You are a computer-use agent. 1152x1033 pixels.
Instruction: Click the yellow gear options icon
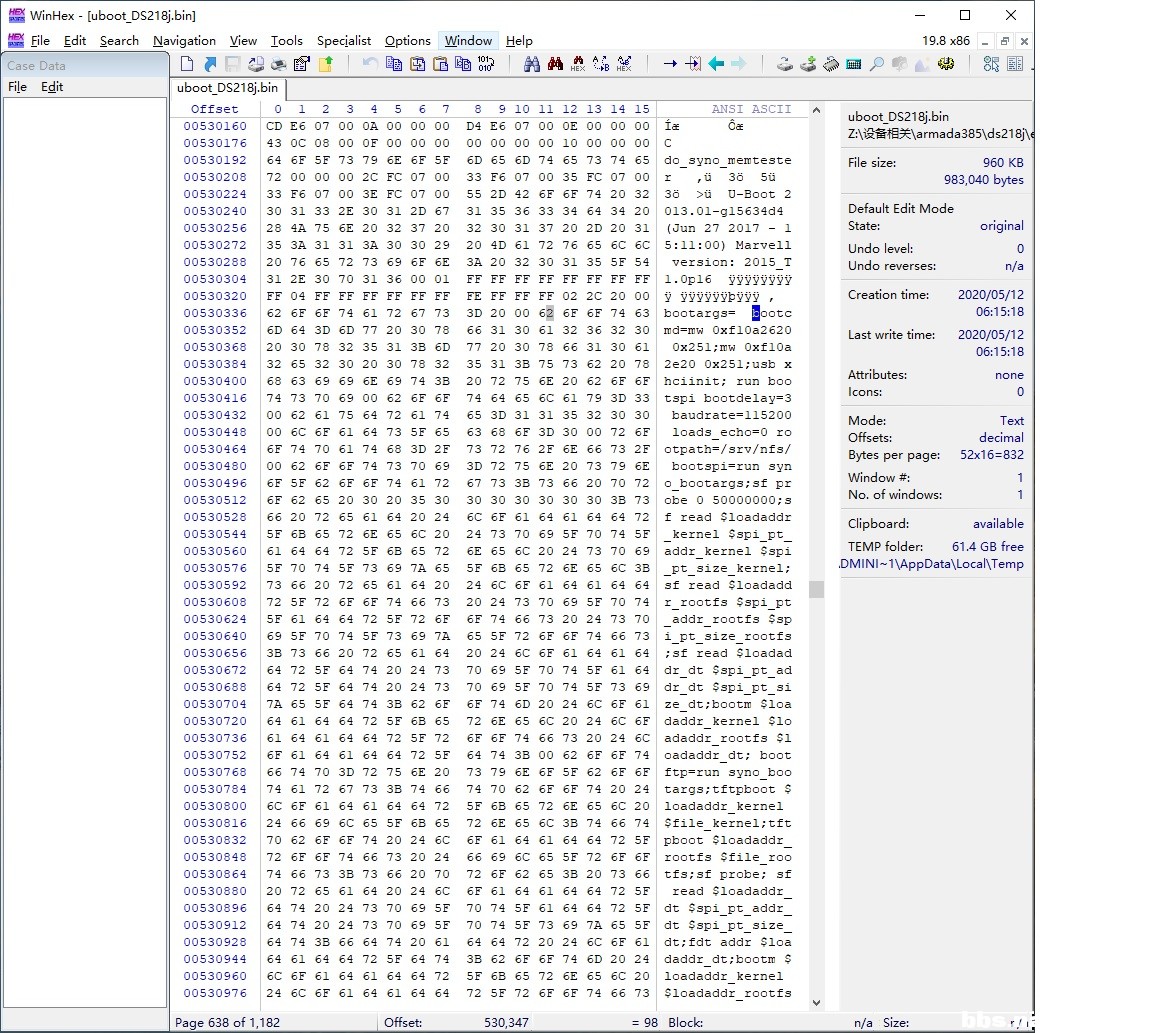pyautogui.click(x=946, y=65)
